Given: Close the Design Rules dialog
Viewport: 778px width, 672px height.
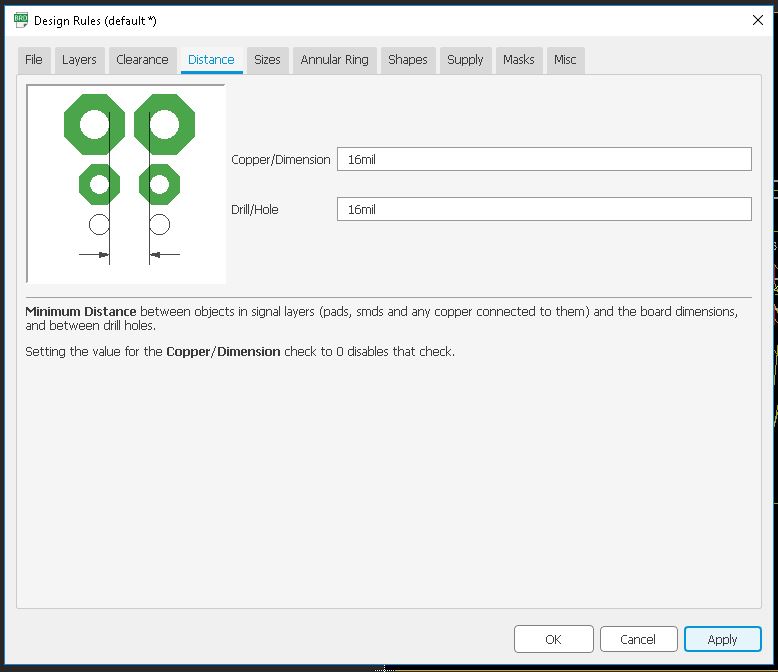Looking at the screenshot, I should pyautogui.click(x=757, y=20).
